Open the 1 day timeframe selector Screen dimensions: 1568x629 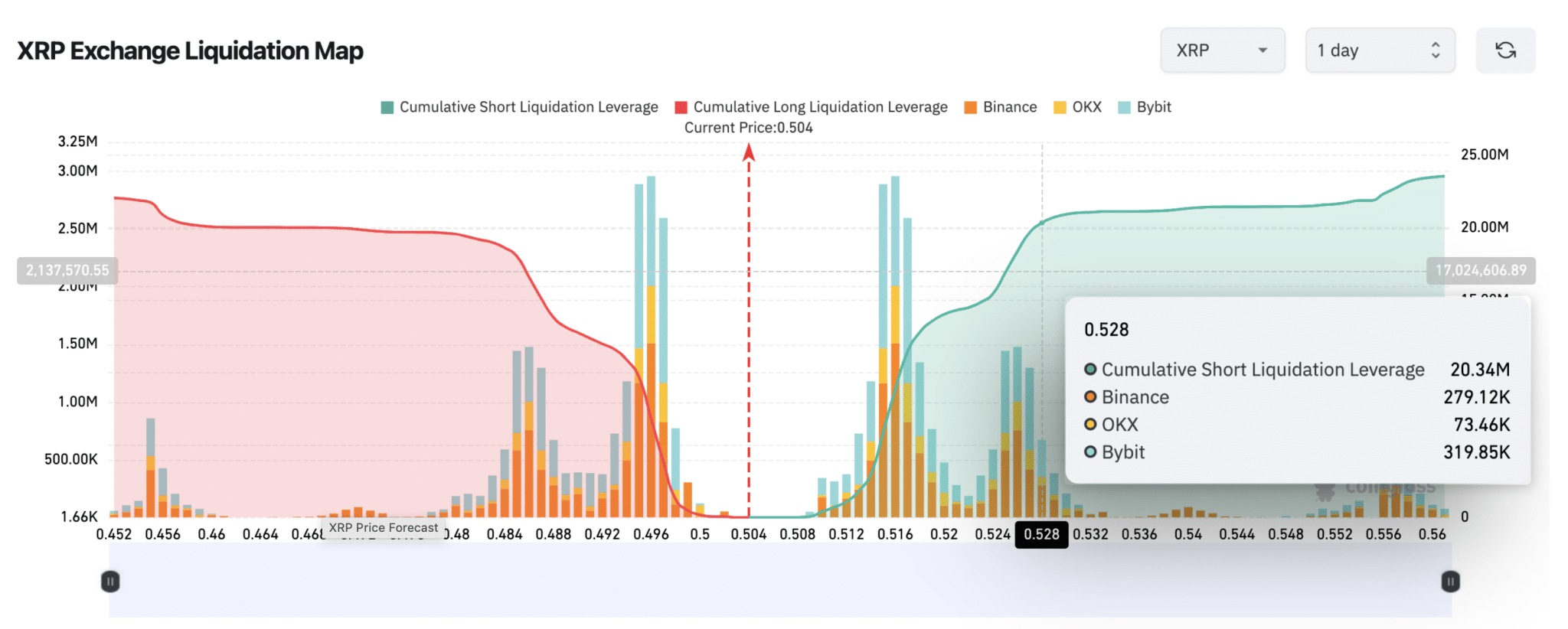pos(1380,51)
